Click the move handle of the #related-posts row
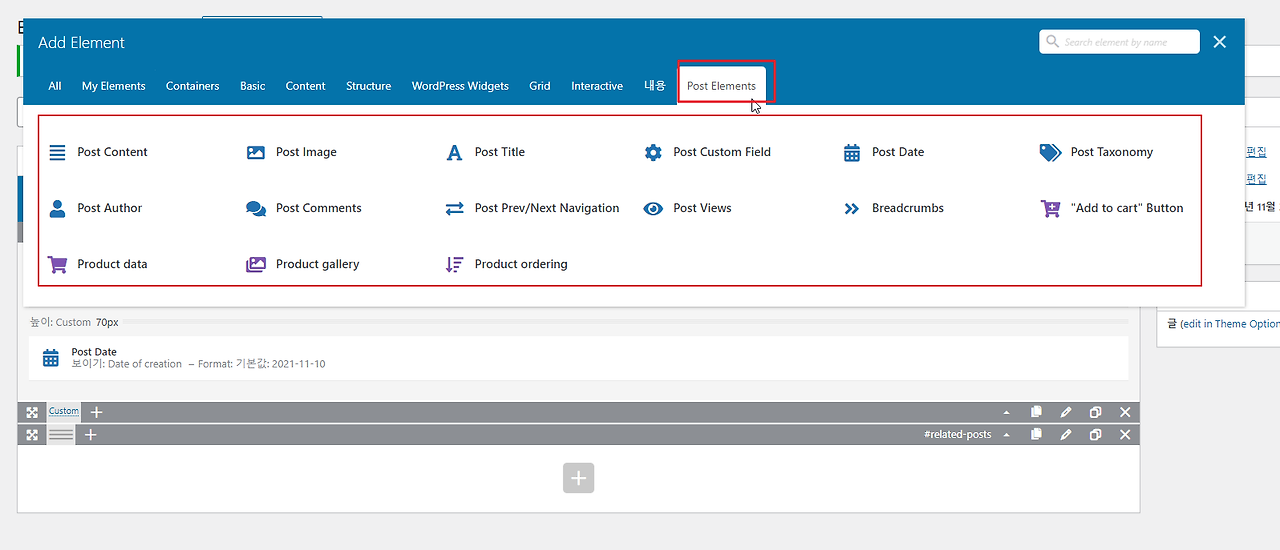 [32, 435]
